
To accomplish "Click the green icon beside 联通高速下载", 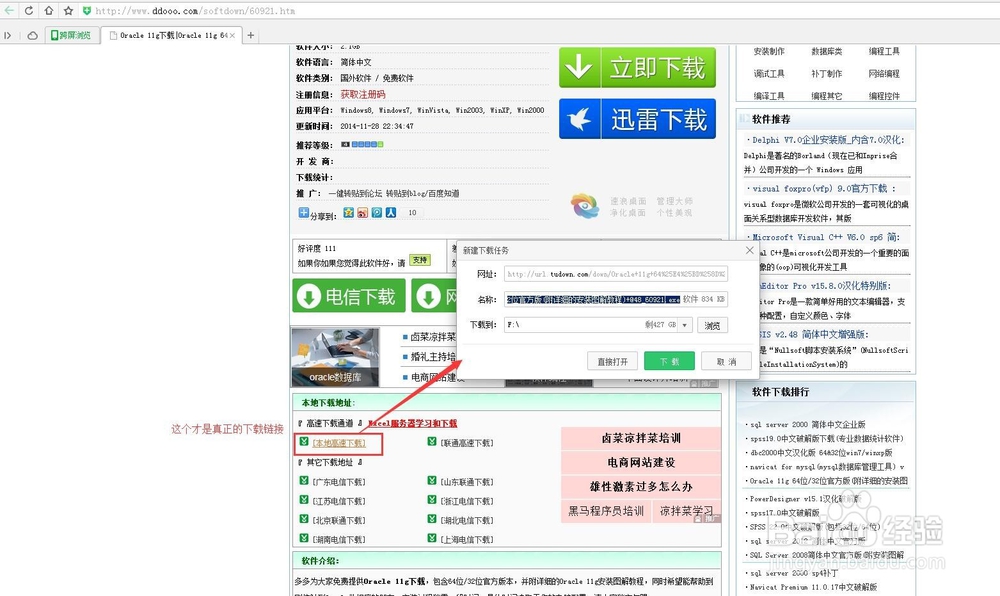I will [432, 441].
